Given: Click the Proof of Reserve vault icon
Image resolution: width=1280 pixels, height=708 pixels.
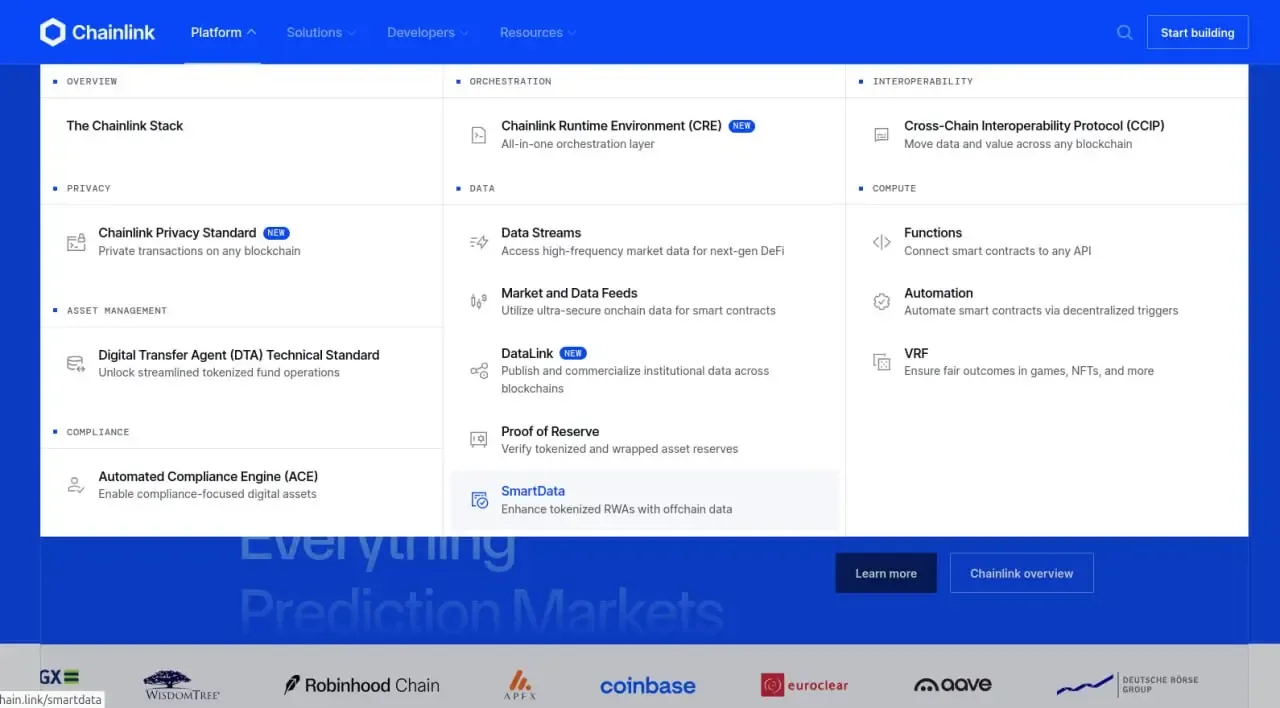Looking at the screenshot, I should pyautogui.click(x=479, y=440).
